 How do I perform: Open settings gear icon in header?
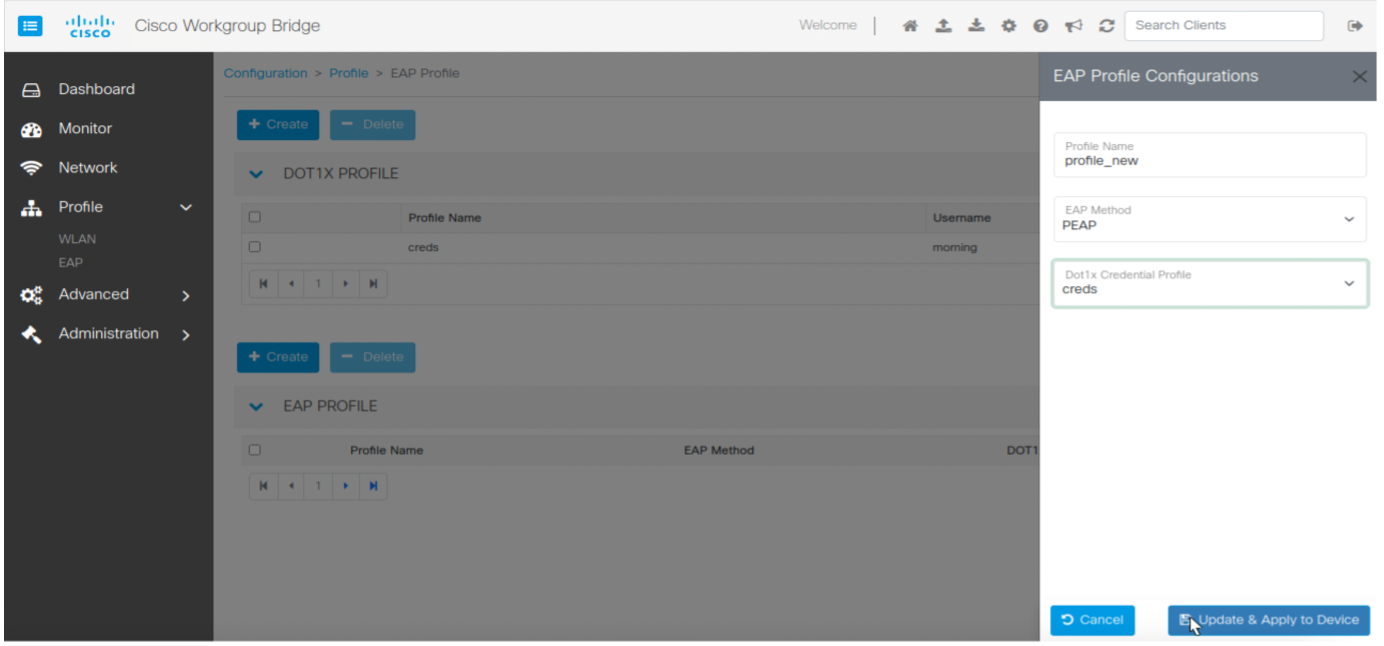[1009, 26]
